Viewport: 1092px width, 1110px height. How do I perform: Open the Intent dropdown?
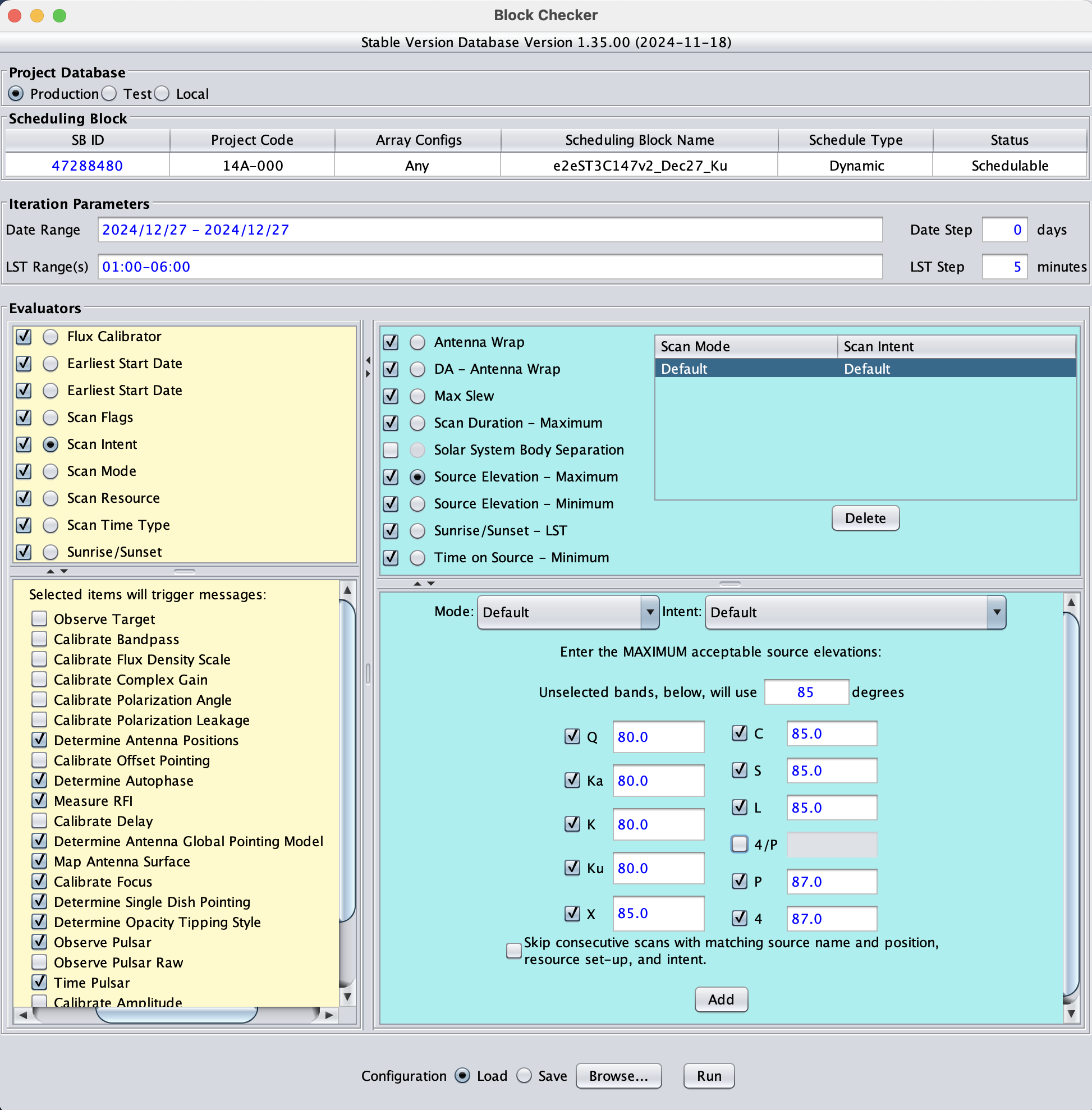click(x=855, y=612)
